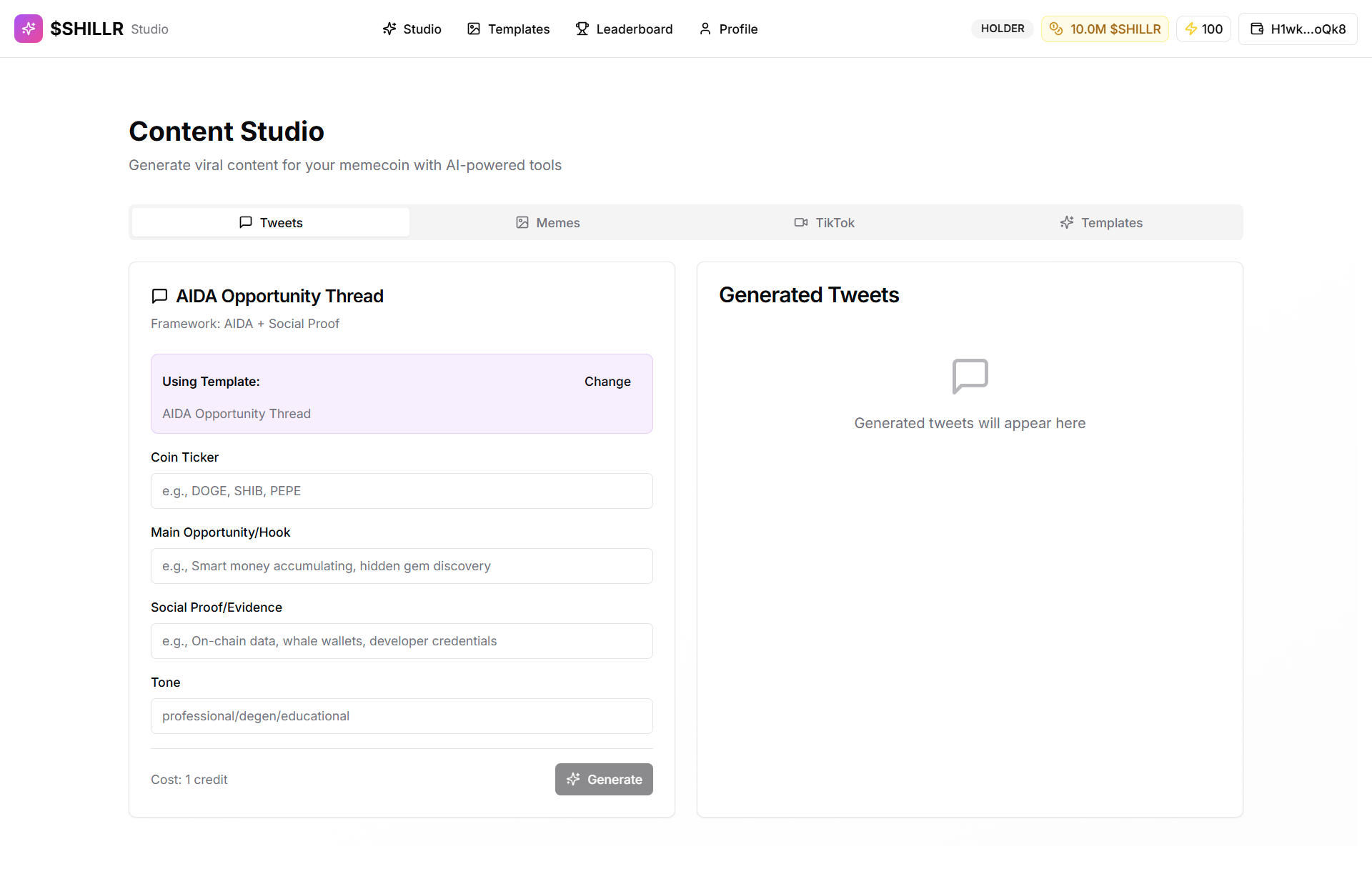1372x874 pixels.
Task: Click the lightning bolt credits icon
Action: [x=1191, y=29]
